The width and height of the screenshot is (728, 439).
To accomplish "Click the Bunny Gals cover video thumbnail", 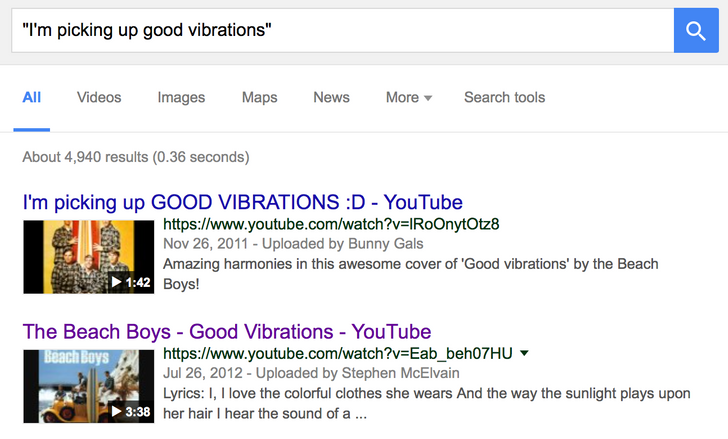I will click(x=88, y=256).
